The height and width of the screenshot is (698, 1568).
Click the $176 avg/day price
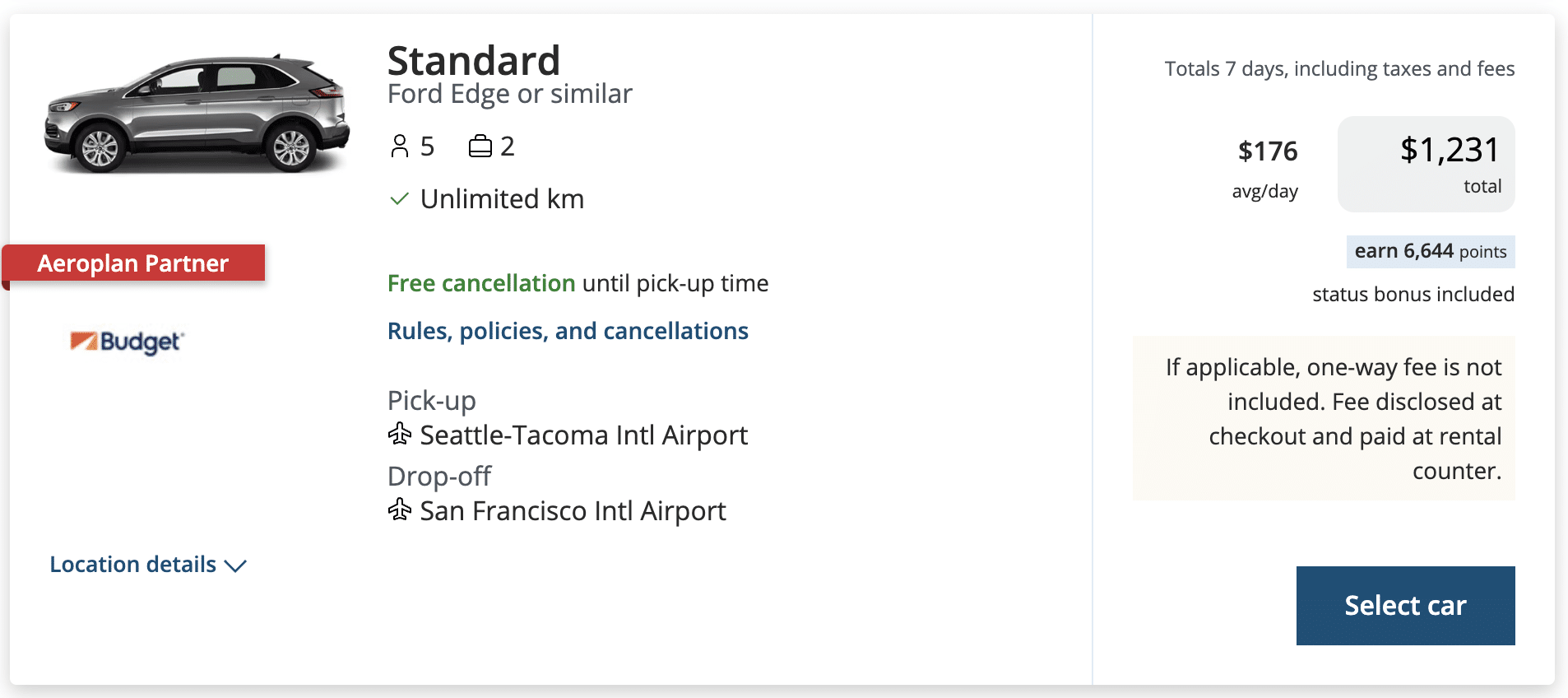pyautogui.click(x=1267, y=152)
